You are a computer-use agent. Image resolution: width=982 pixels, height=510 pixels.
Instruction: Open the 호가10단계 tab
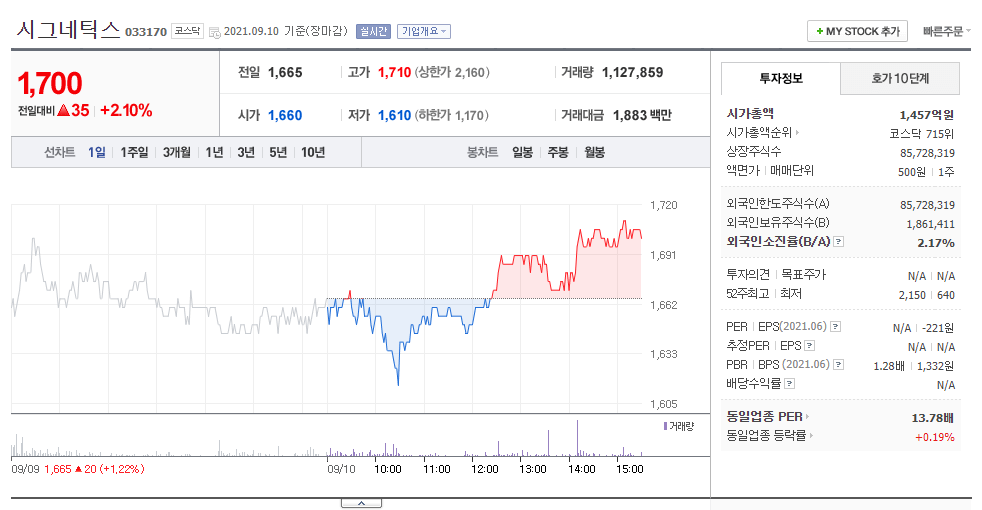pos(900,78)
